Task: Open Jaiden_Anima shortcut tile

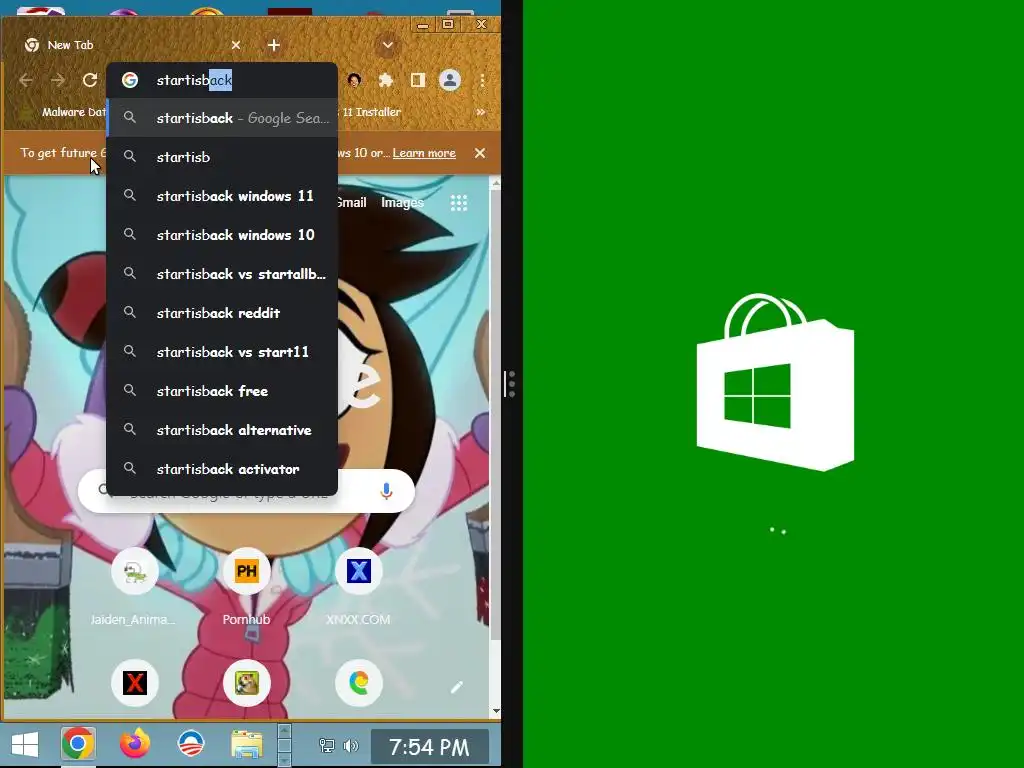Action: (x=135, y=571)
